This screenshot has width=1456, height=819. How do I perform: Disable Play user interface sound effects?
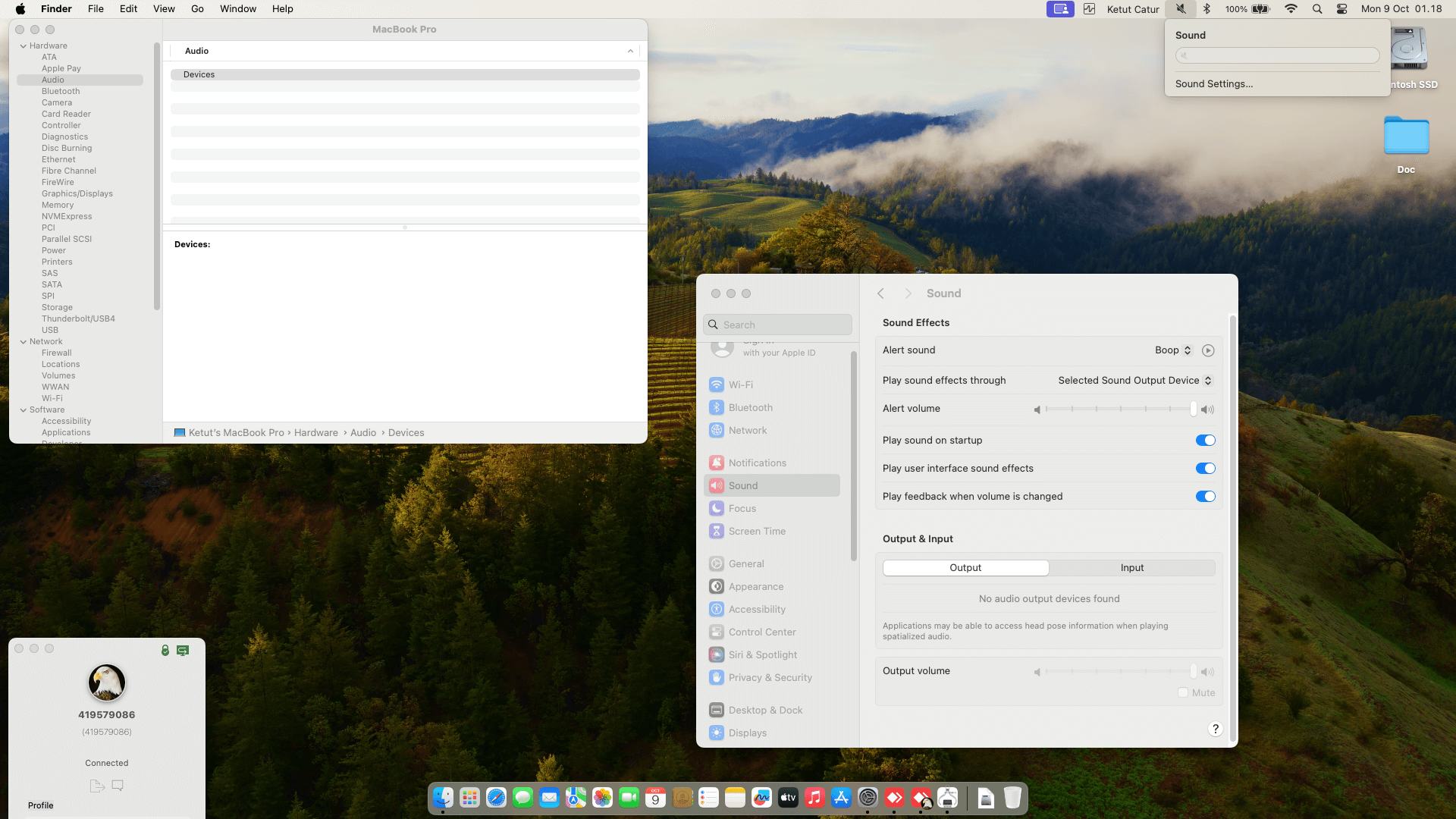click(1205, 469)
